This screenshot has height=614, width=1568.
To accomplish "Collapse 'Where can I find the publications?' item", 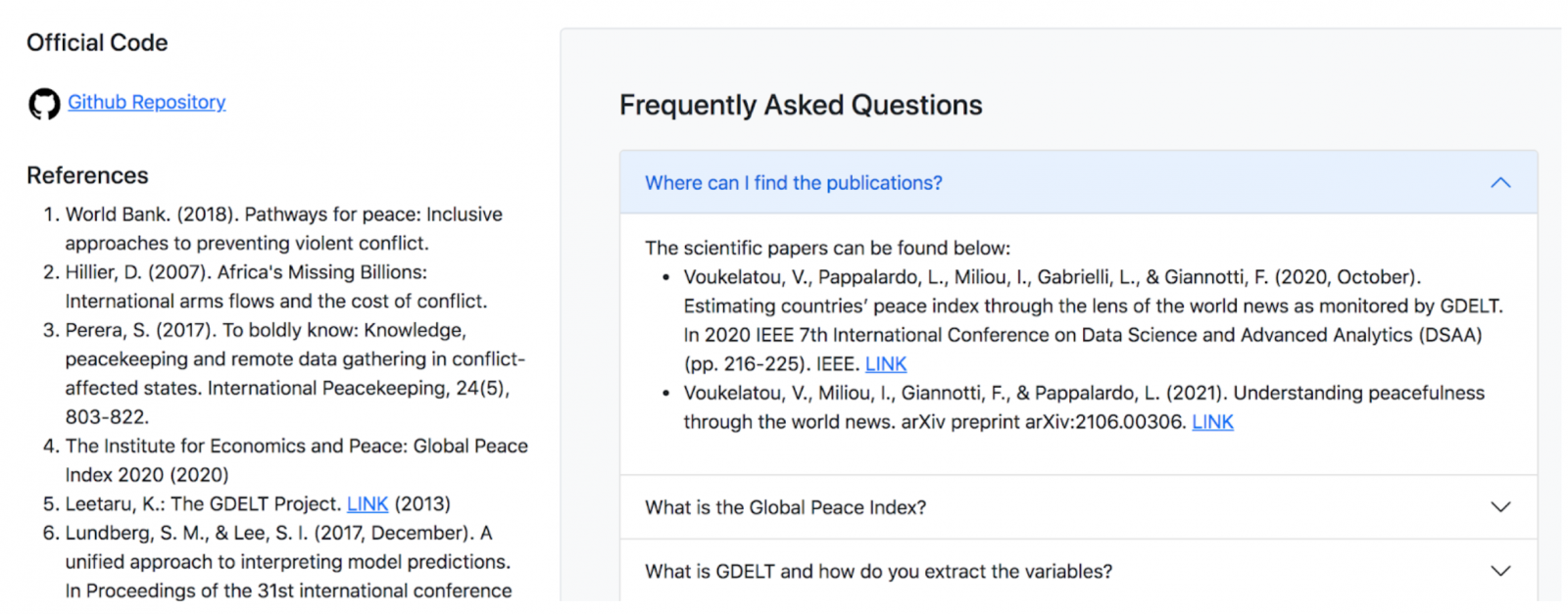I will (1078, 183).
